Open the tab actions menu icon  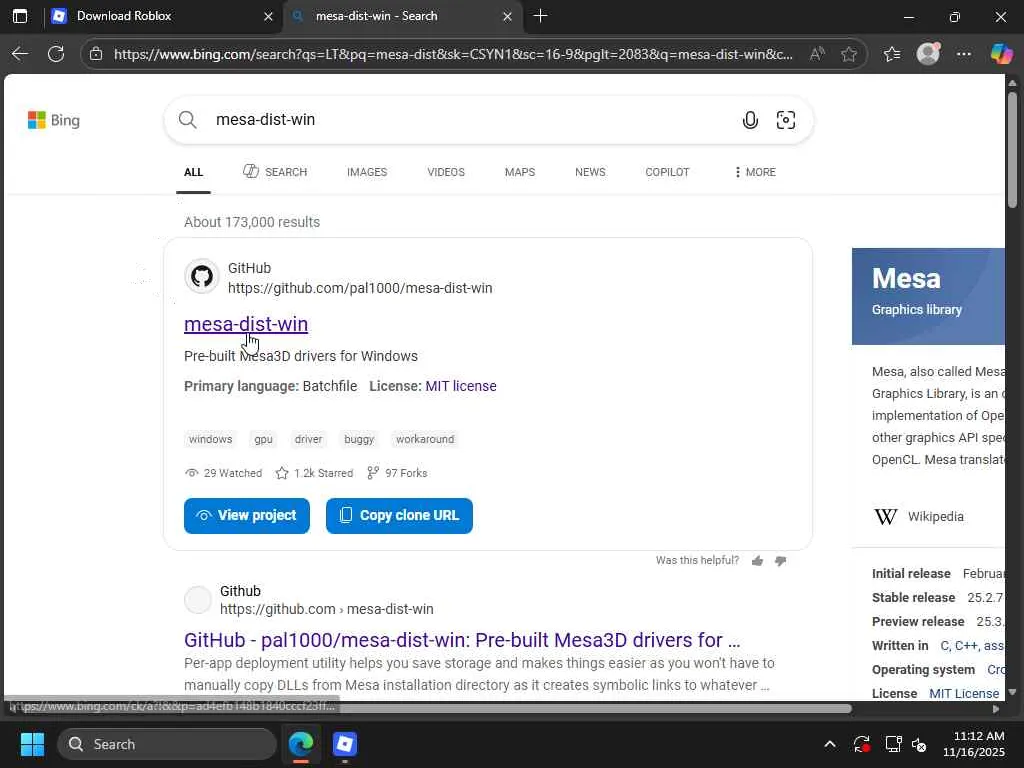coord(20,16)
